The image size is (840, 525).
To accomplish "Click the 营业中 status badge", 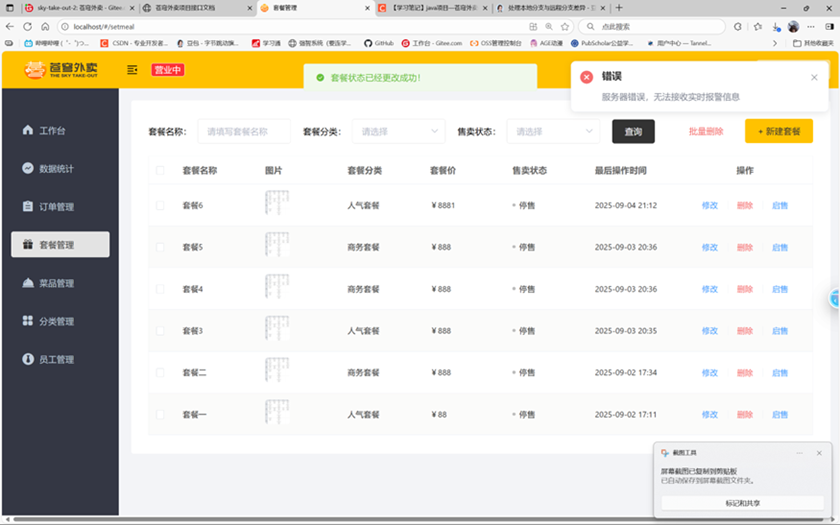I will tap(168, 70).
